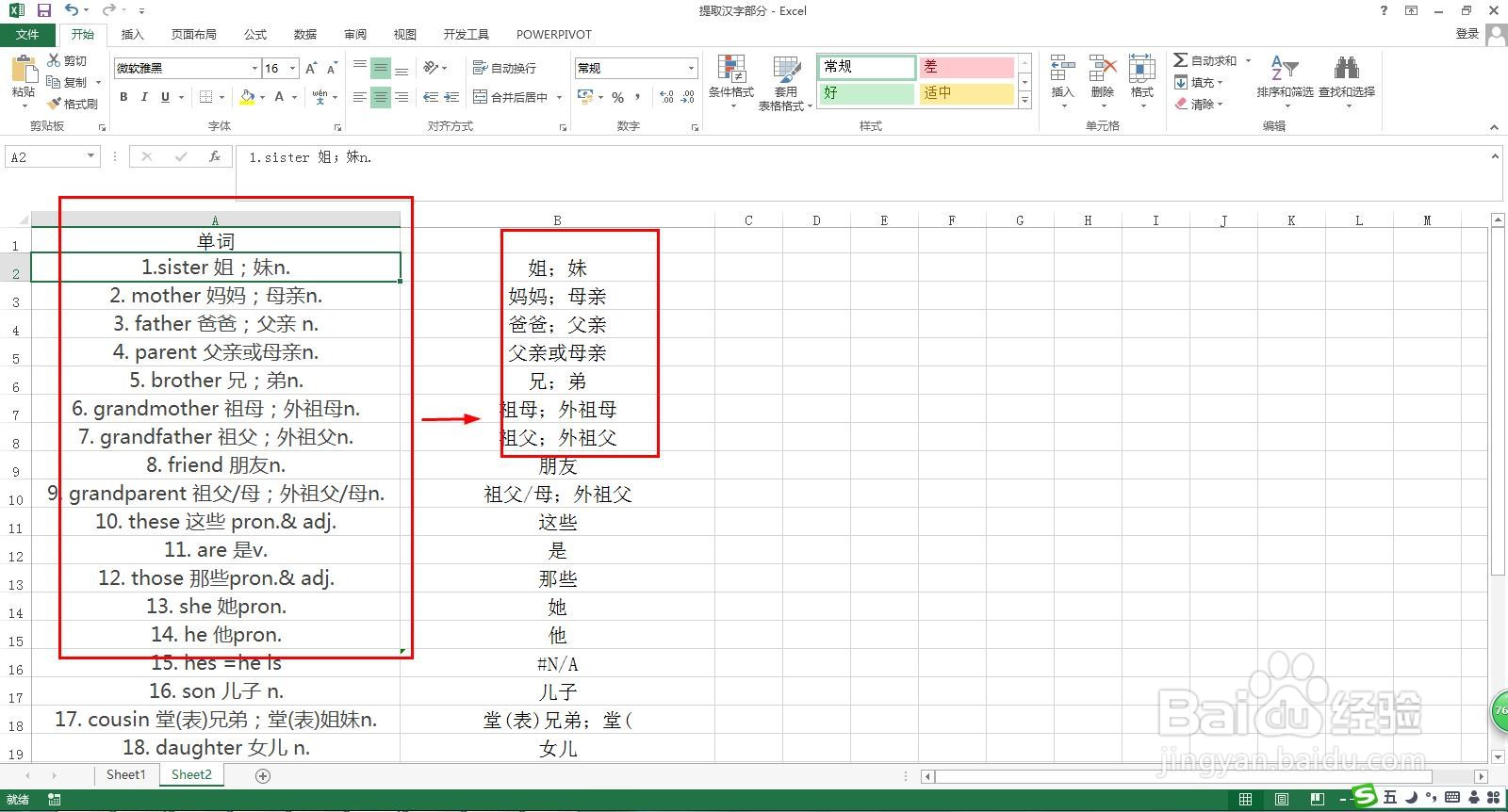
Task: Click the fx insert function button
Action: pos(215,156)
